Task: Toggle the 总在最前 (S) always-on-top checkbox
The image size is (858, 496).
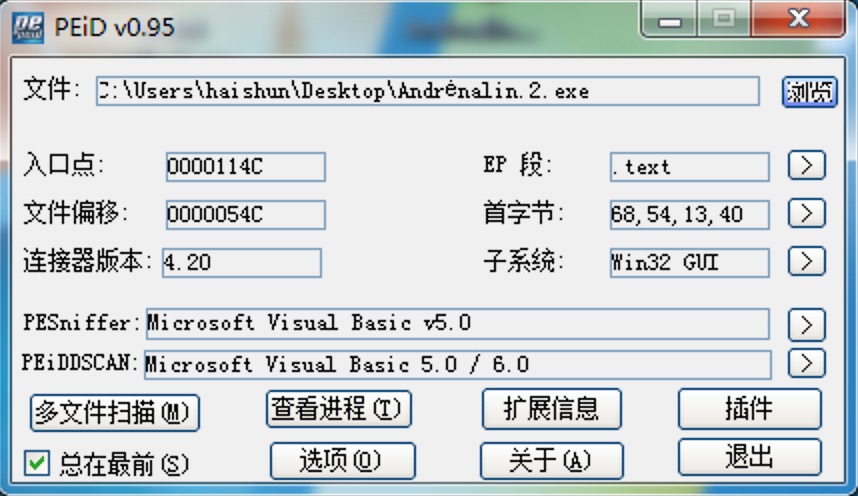Action: pyautogui.click(x=37, y=464)
